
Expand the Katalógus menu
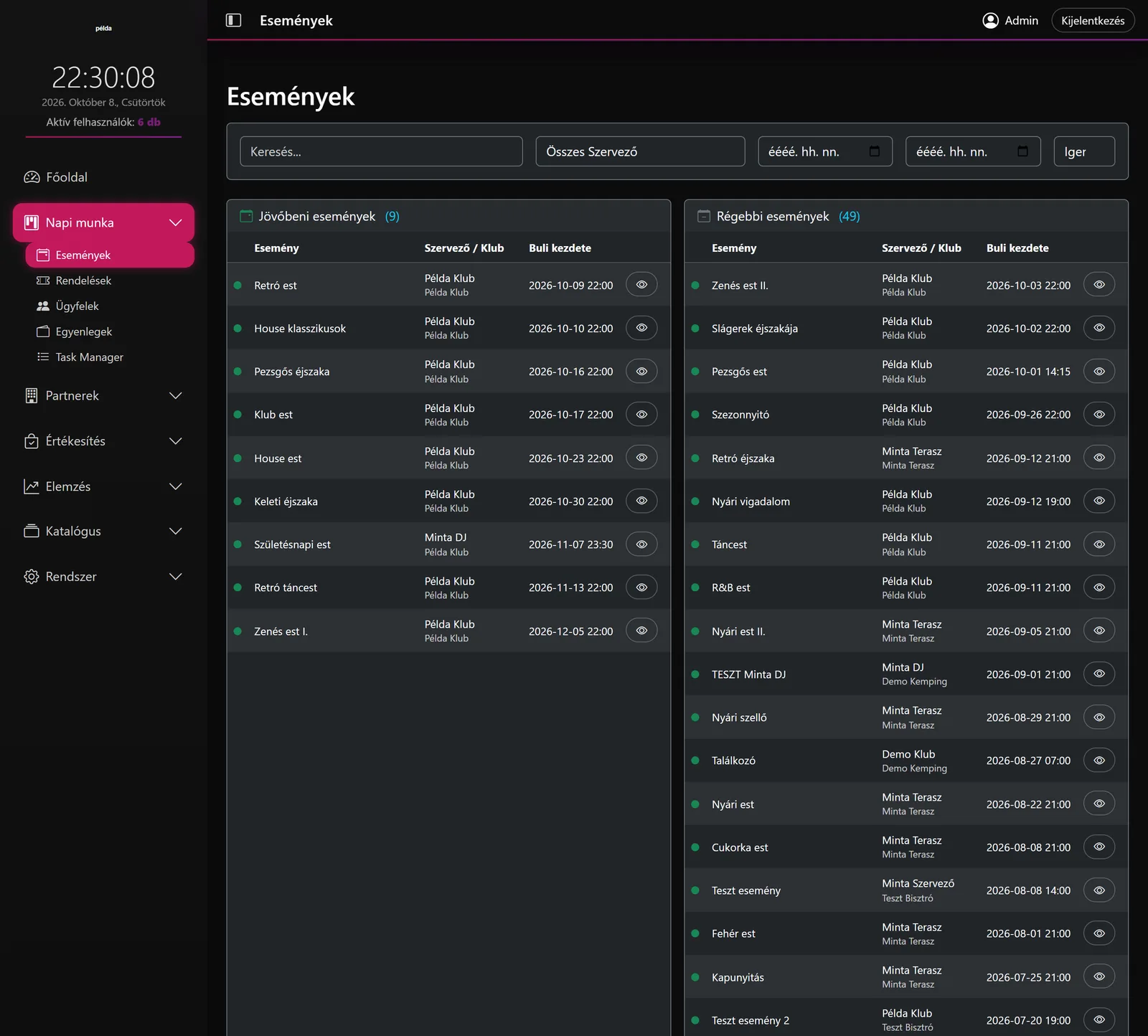pyautogui.click(x=103, y=532)
